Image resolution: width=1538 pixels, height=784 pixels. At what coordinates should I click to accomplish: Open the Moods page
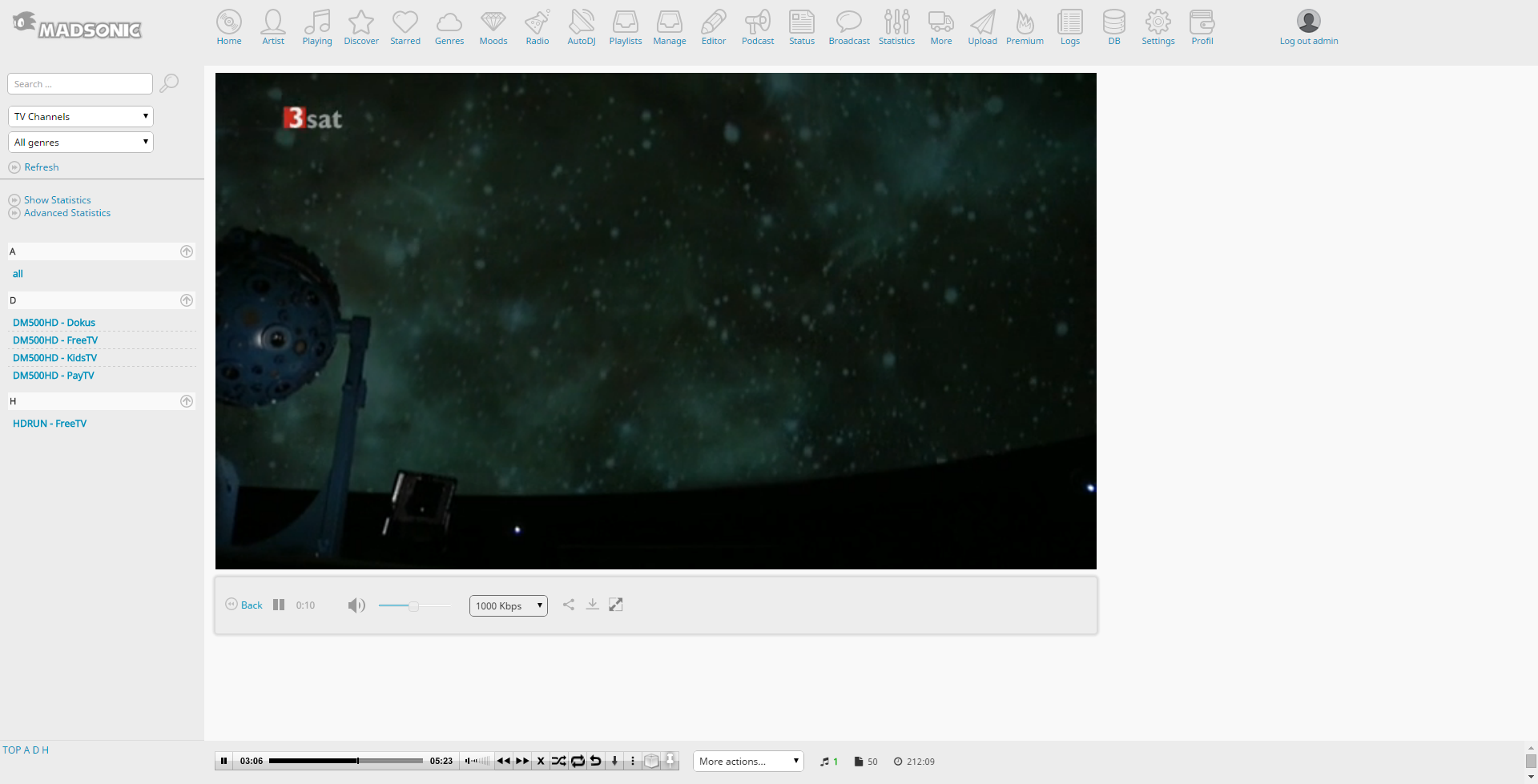(x=493, y=27)
